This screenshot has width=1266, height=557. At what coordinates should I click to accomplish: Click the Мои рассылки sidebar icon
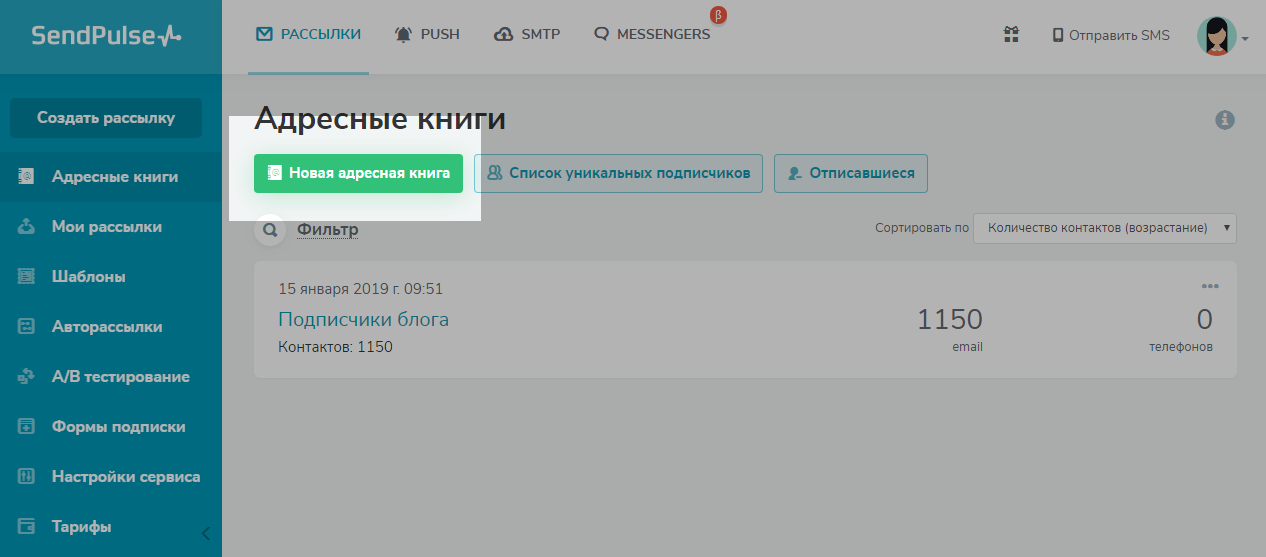[x=27, y=227]
